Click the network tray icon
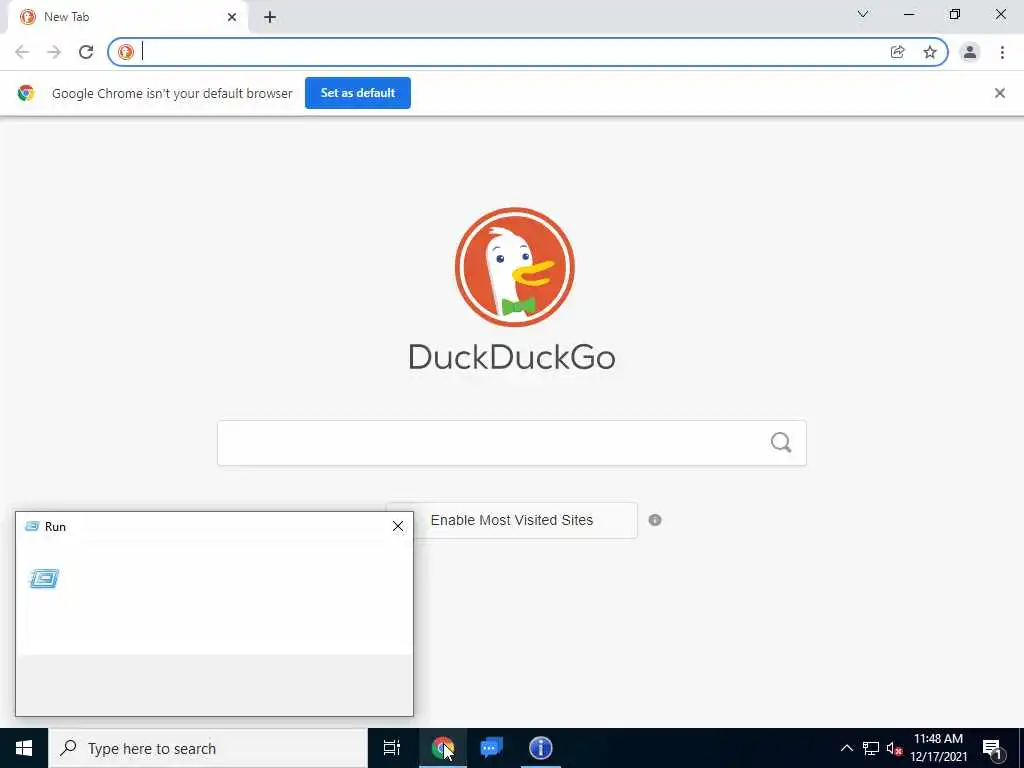This screenshot has height=768, width=1024. click(x=871, y=748)
